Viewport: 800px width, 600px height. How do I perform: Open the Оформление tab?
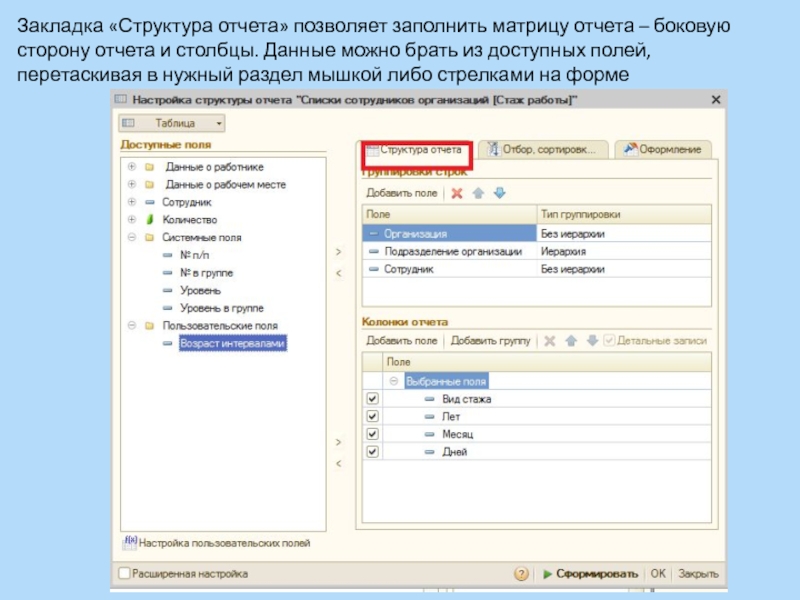[663, 149]
